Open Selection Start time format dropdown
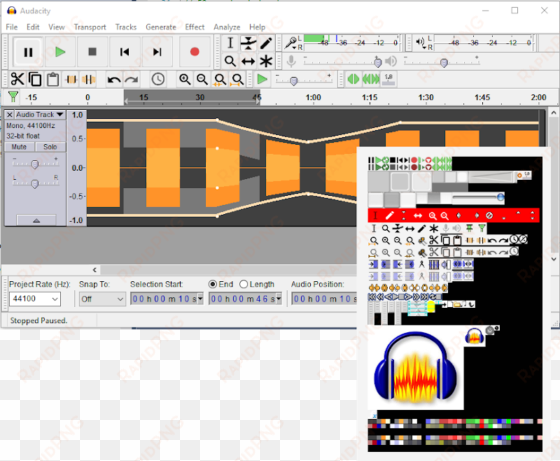Screen dimensions: 560x461 (200, 299)
